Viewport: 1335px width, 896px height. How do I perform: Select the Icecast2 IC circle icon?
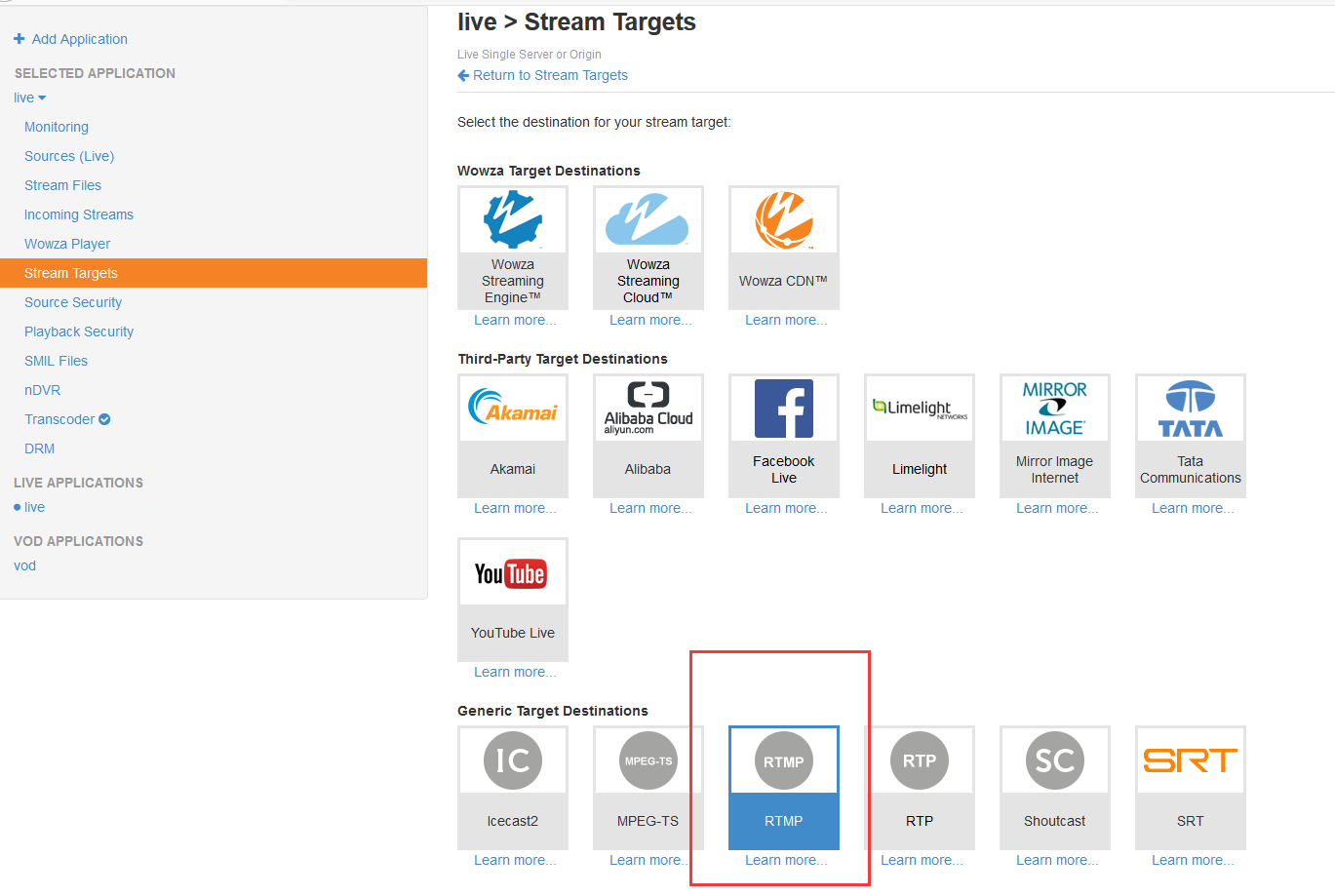click(513, 760)
